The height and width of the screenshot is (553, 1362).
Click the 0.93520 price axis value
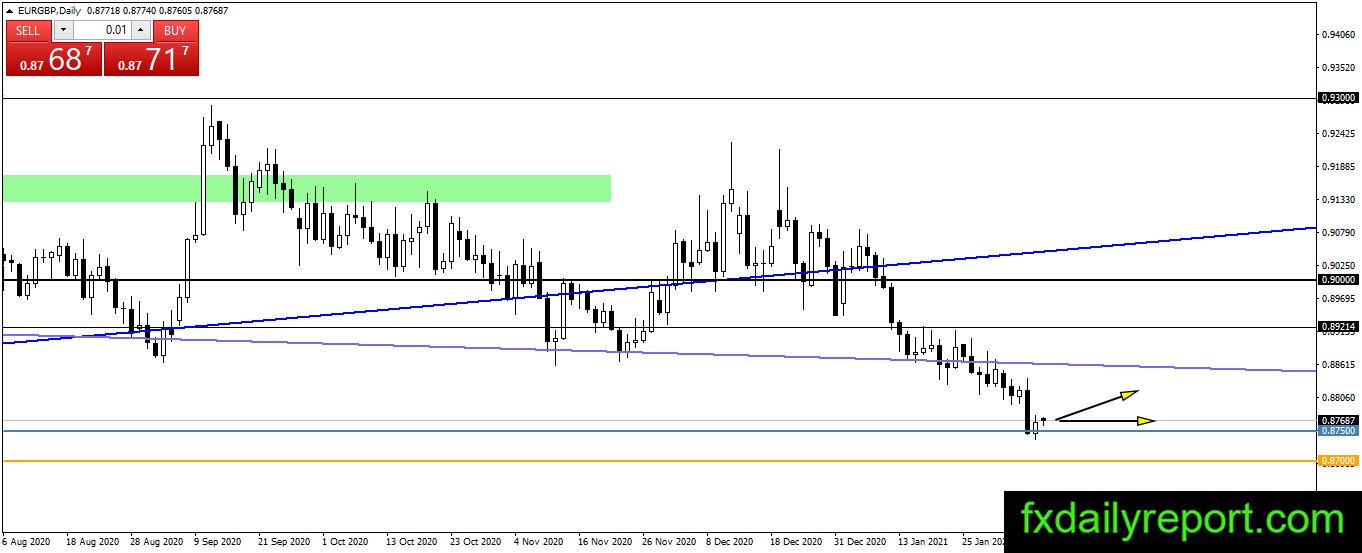coord(1338,68)
